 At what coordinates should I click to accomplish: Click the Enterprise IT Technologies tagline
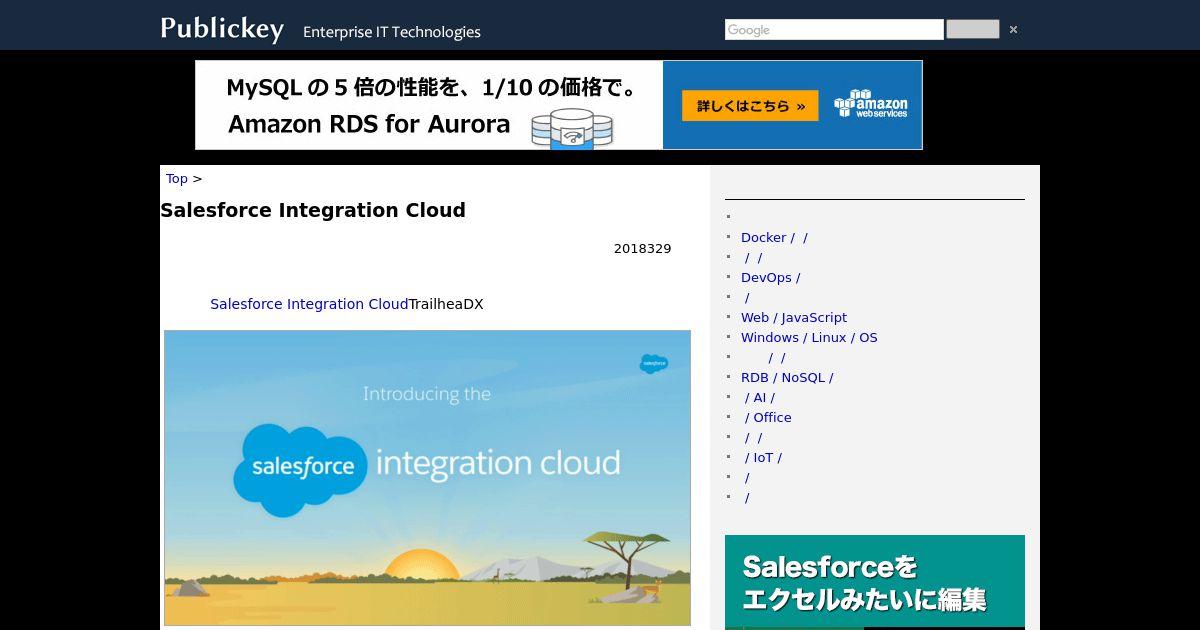392,32
